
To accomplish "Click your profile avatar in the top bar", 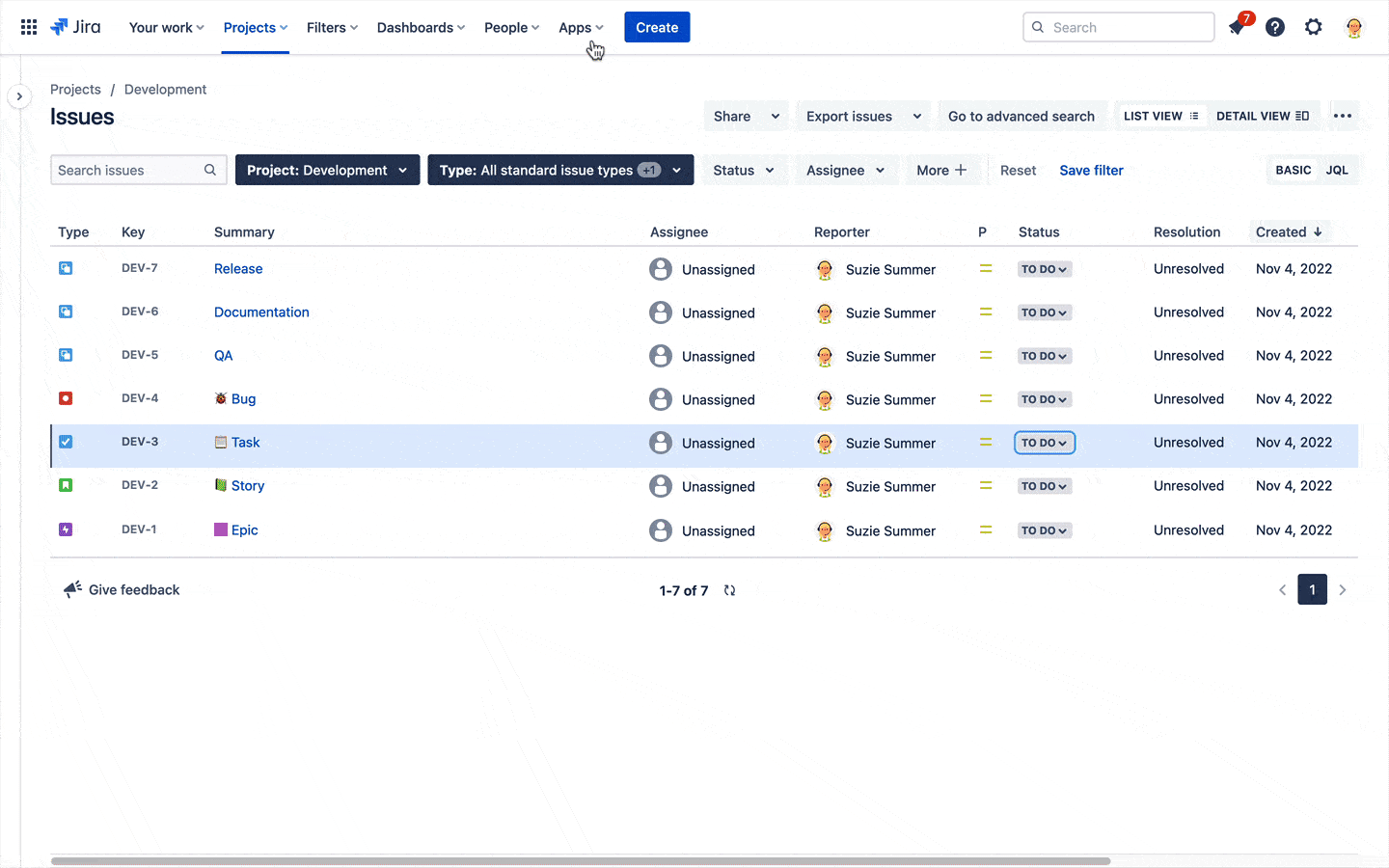I will (1354, 27).
